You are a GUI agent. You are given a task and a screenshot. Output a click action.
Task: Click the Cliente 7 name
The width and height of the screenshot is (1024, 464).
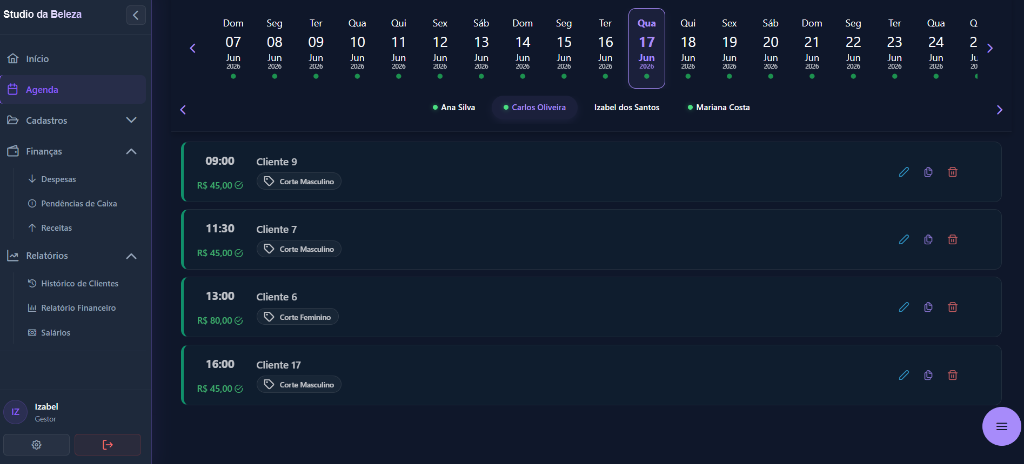pos(277,229)
